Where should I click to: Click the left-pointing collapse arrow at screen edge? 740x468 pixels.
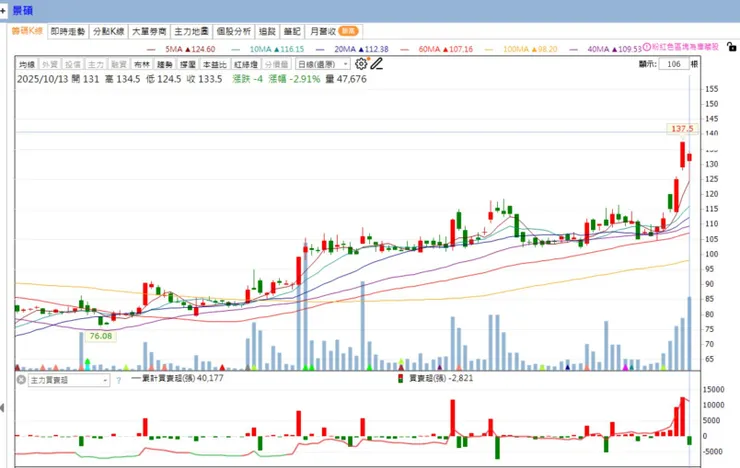click(2, 408)
